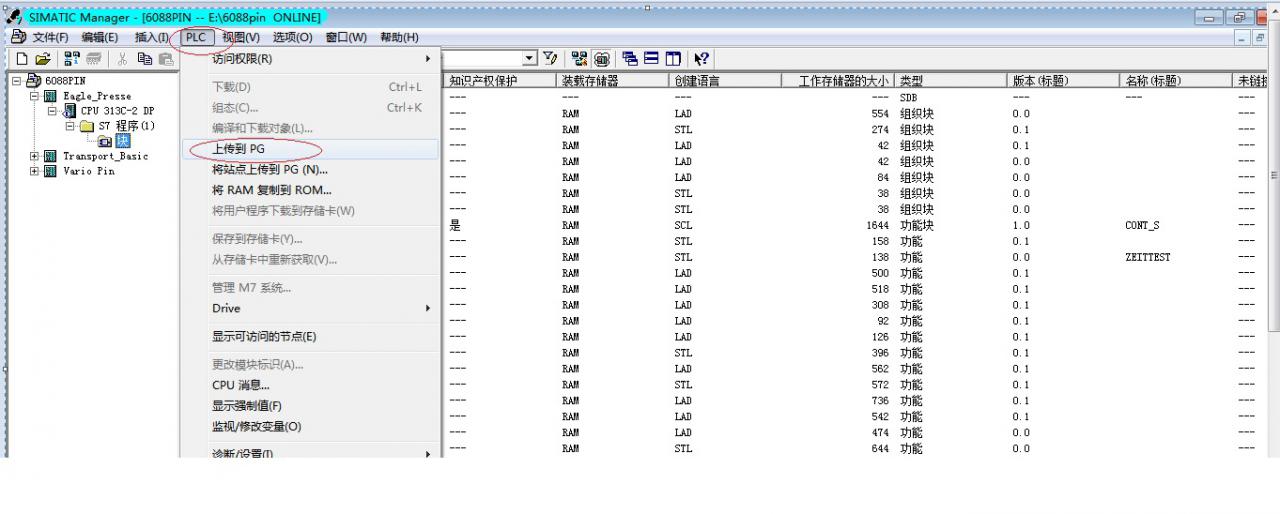The height and width of the screenshot is (514, 1280).
Task: Expand the Vario Pin station node
Action: click(x=36, y=171)
